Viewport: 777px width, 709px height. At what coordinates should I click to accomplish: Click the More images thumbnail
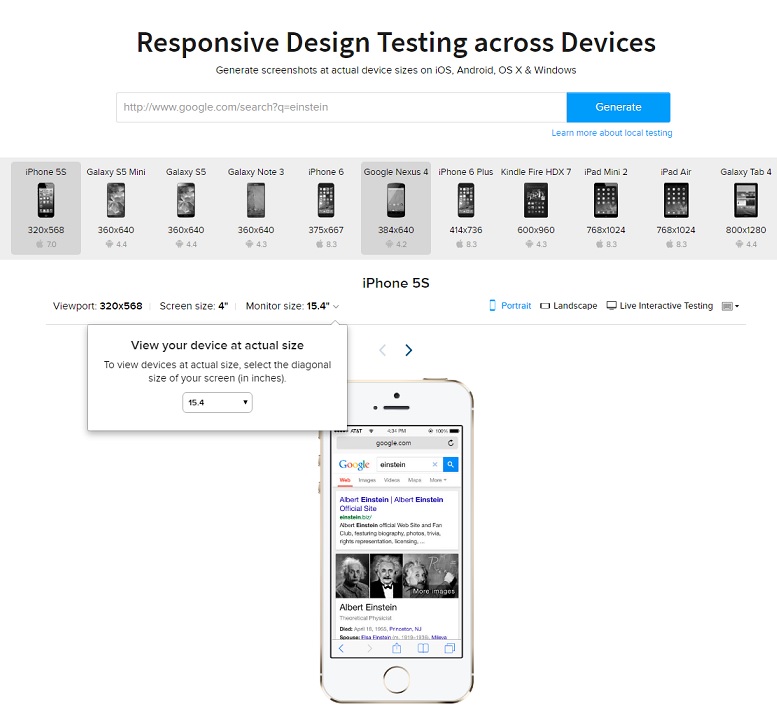[x=431, y=576]
